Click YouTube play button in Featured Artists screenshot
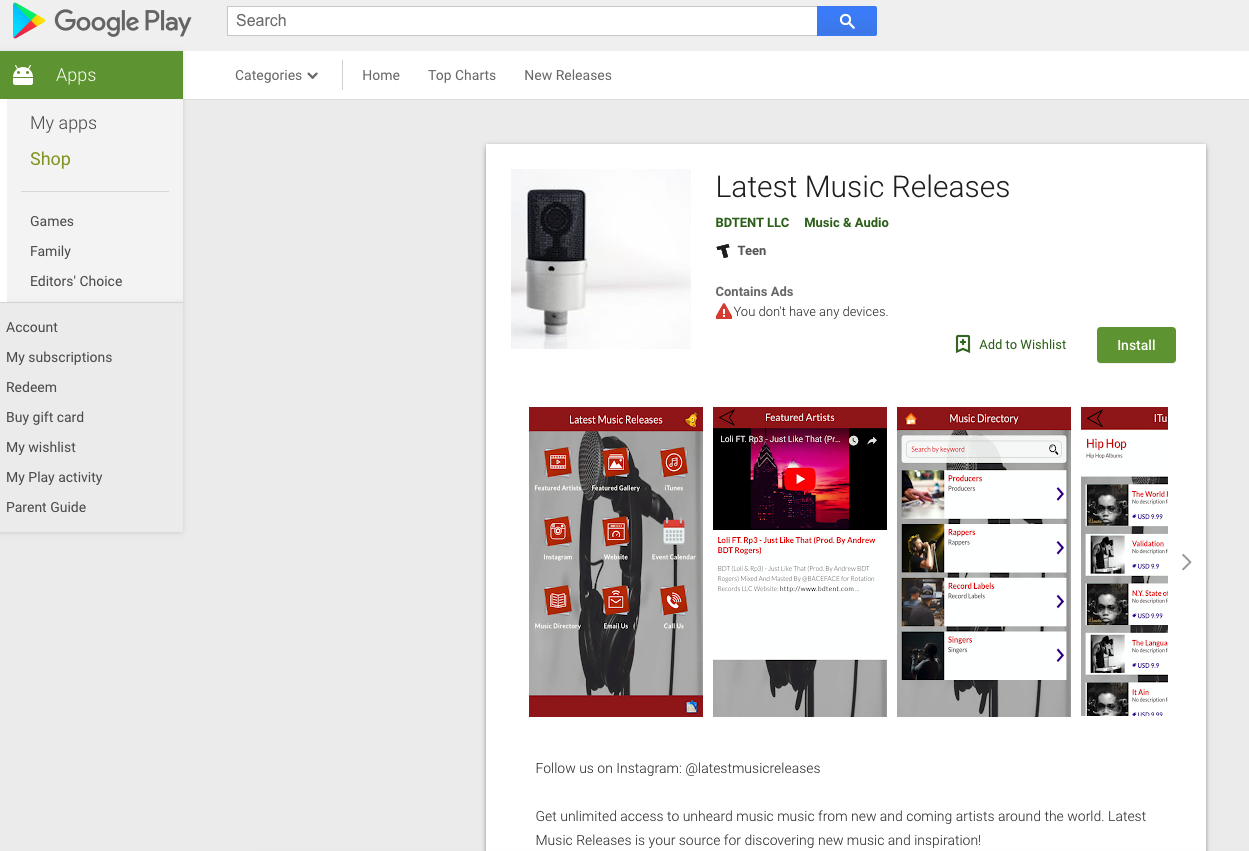The image size is (1249, 851). pyautogui.click(x=799, y=479)
